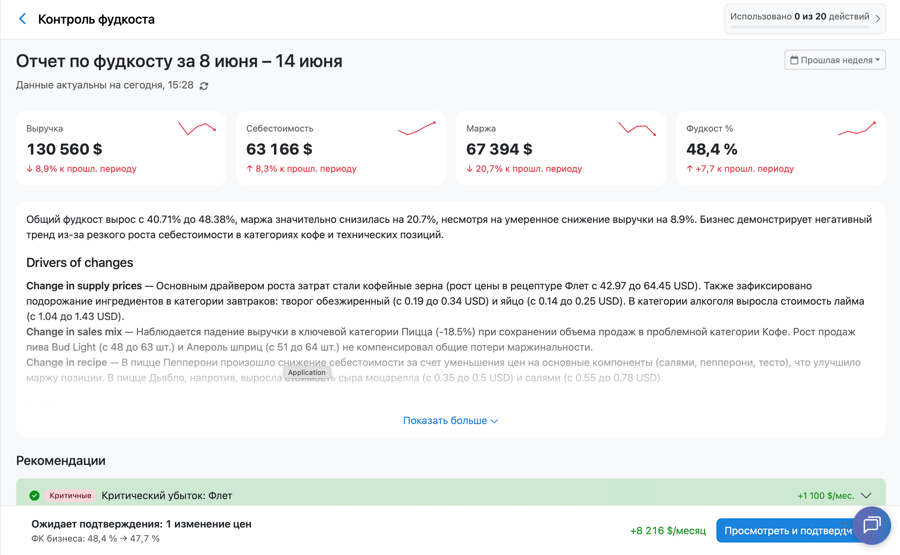Click the ФК бизнеса 48,4 % → 47,7 % line

[95, 538]
